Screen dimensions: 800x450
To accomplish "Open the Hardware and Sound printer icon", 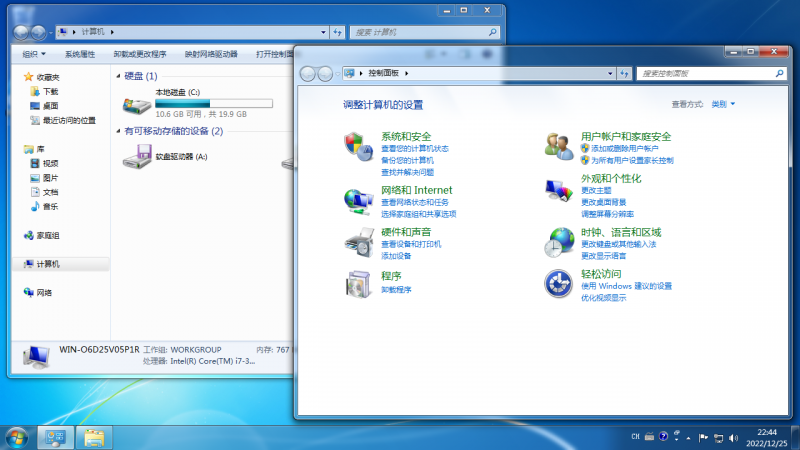I will [x=358, y=242].
